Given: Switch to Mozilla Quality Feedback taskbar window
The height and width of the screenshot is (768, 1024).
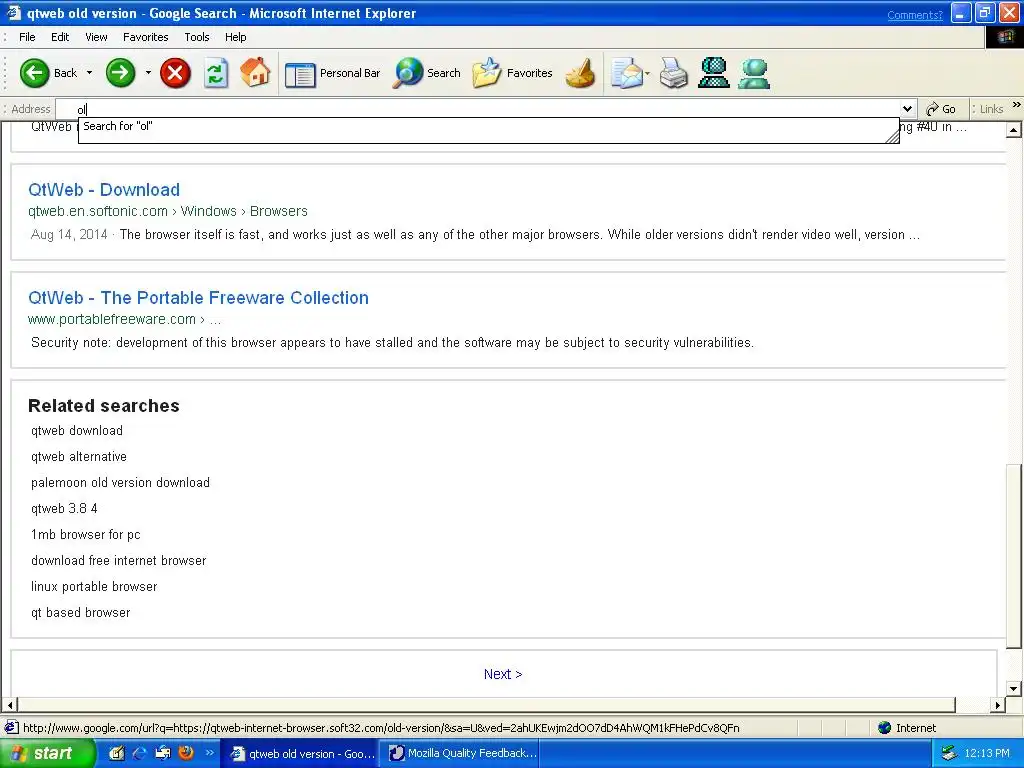Looking at the screenshot, I should (x=461, y=754).
